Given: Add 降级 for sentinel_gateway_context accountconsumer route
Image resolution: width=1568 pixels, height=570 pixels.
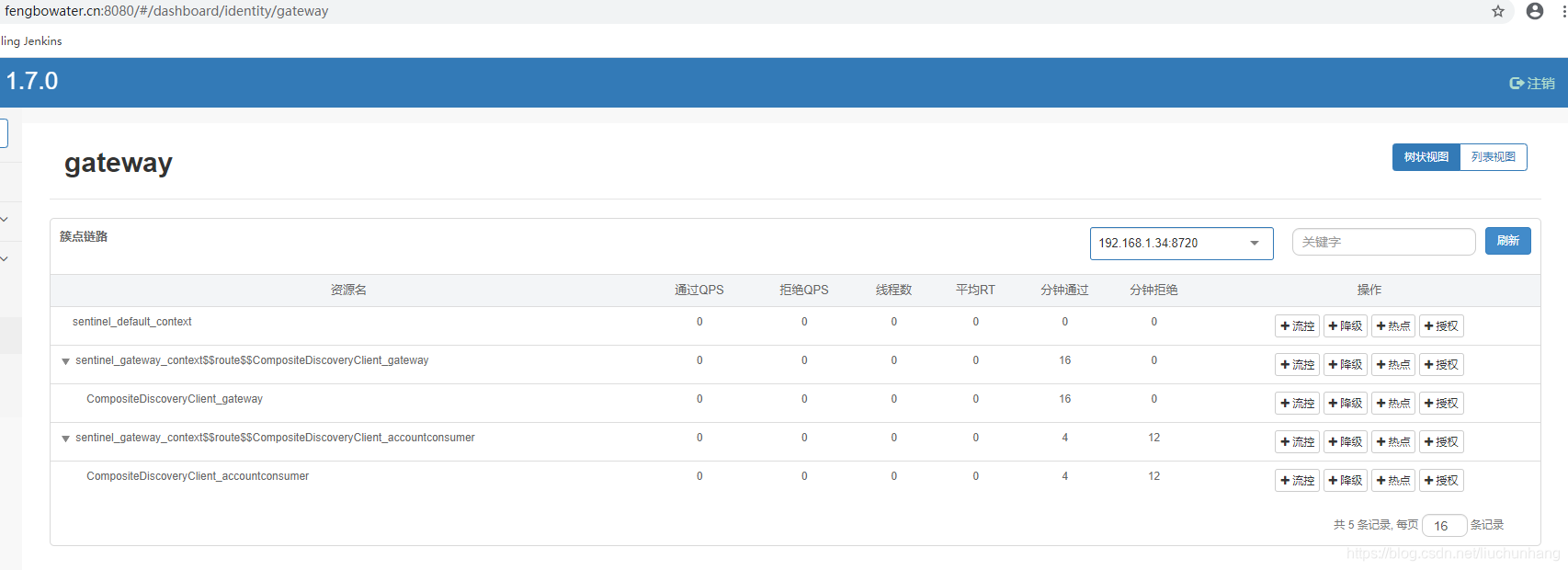Looking at the screenshot, I should 1346,442.
